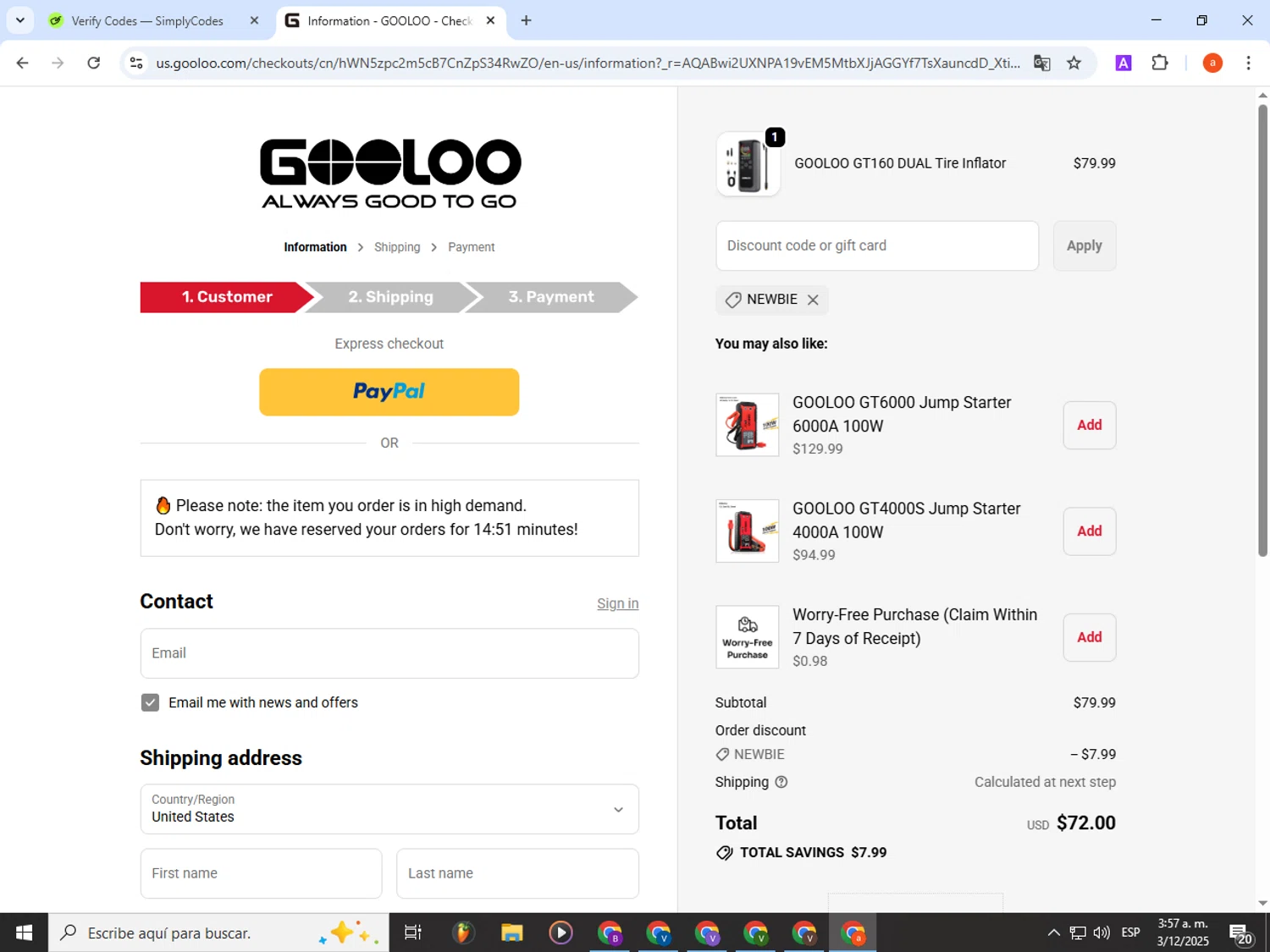Add GOOLOO GT6000 Jump Starter to order
The width and height of the screenshot is (1270, 952).
tap(1089, 425)
